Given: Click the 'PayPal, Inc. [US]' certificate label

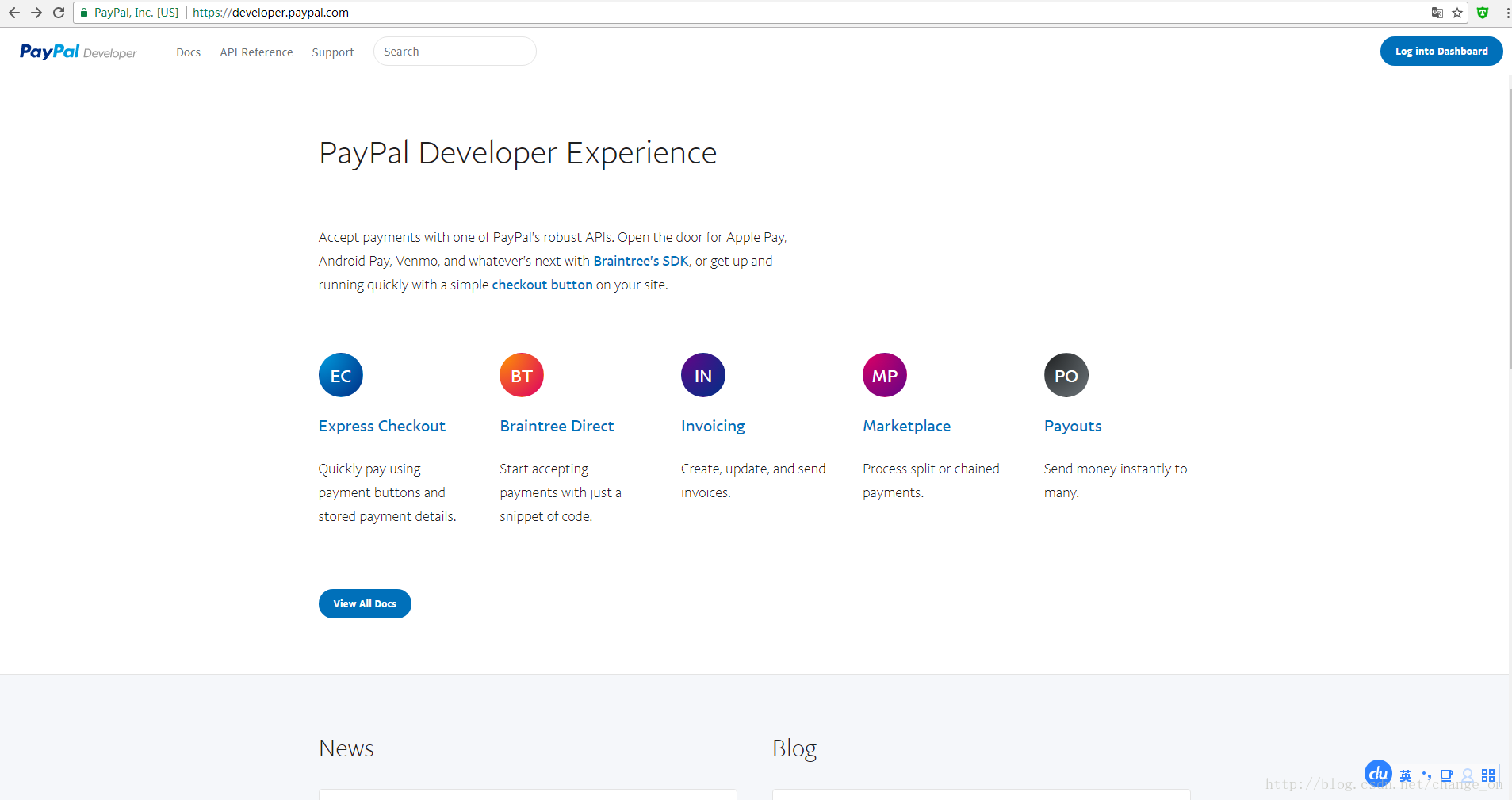Looking at the screenshot, I should (x=136, y=13).
